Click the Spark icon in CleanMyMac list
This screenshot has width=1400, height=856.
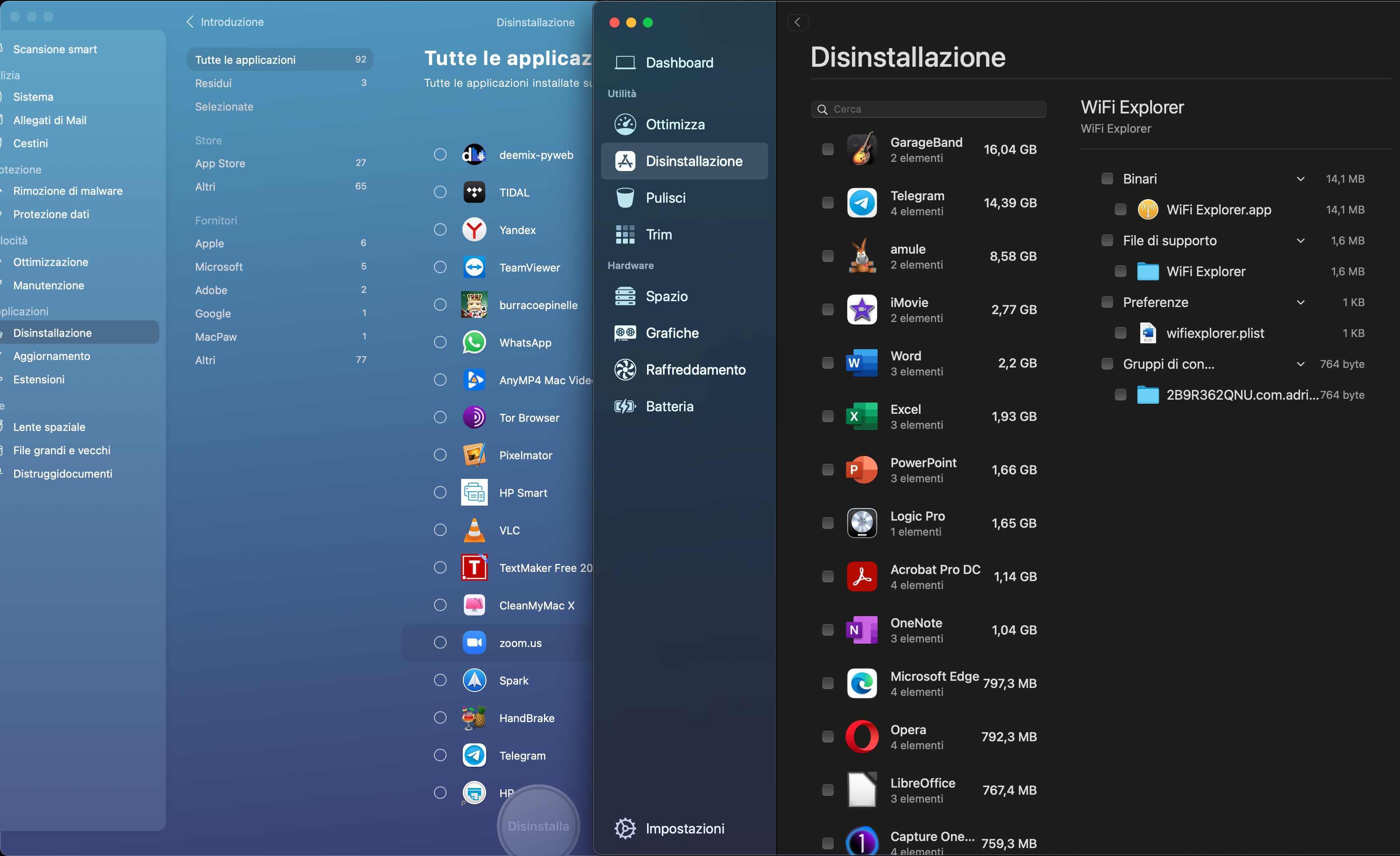[x=474, y=680]
